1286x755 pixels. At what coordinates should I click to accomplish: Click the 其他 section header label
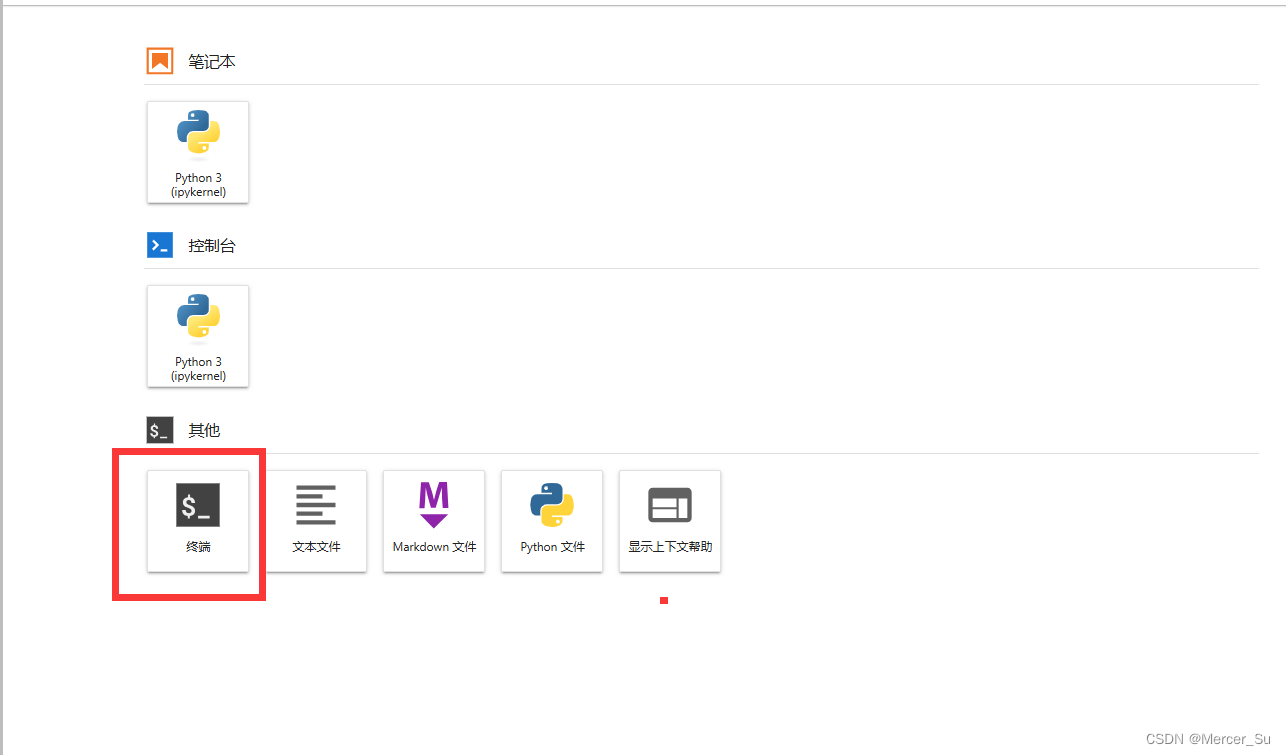[204, 430]
